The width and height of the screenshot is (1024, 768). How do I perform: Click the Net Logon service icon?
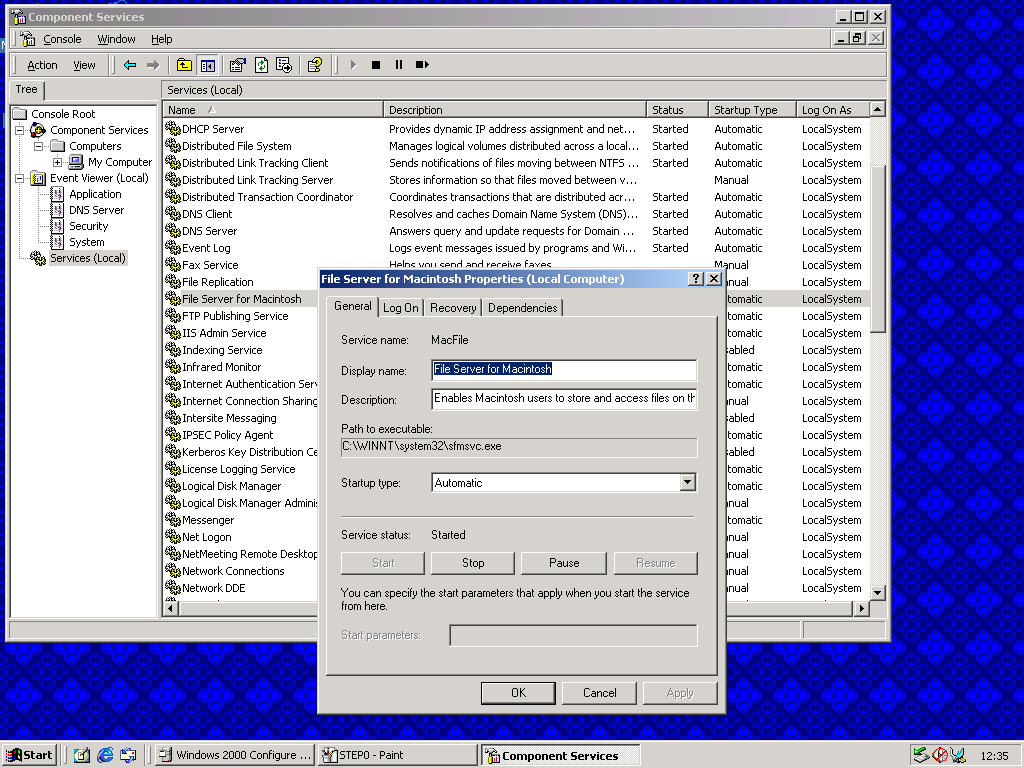click(172, 537)
